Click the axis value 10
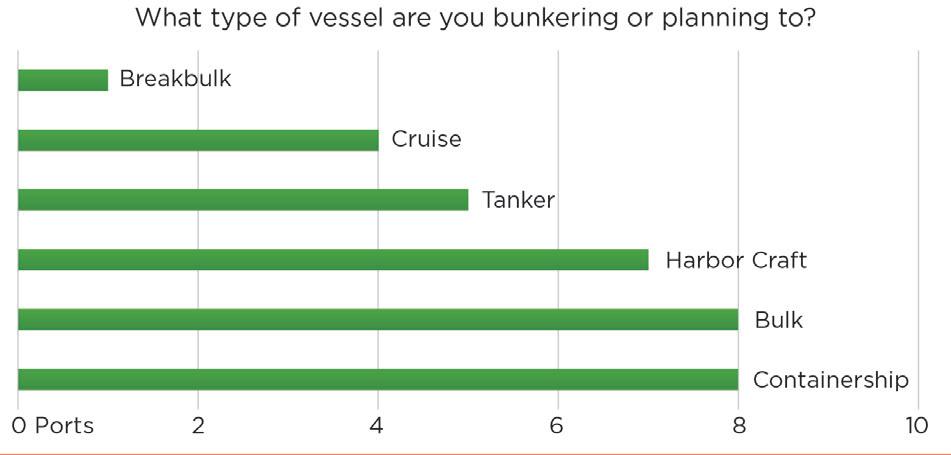This screenshot has height=455, width=951. (x=917, y=426)
